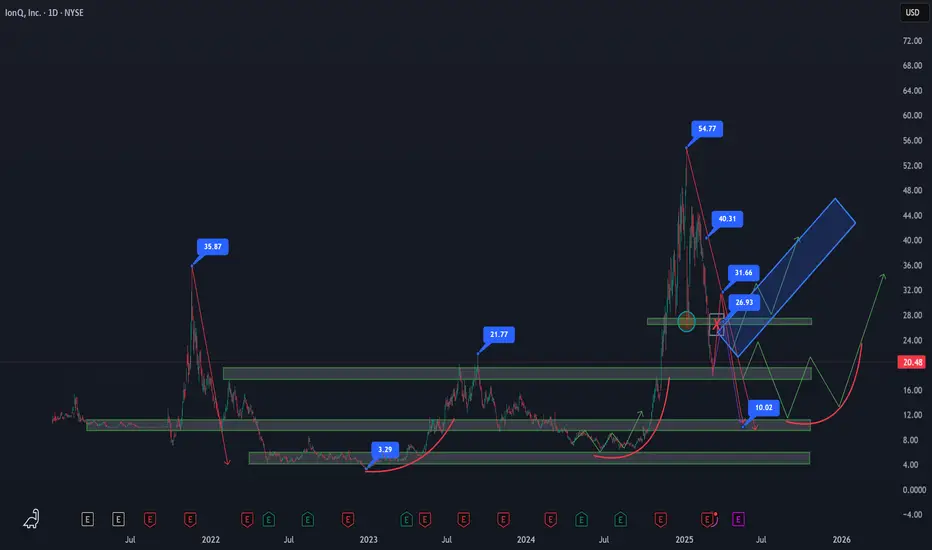Select the 54.77 price callout label
The image size is (932, 550).
(x=707, y=128)
